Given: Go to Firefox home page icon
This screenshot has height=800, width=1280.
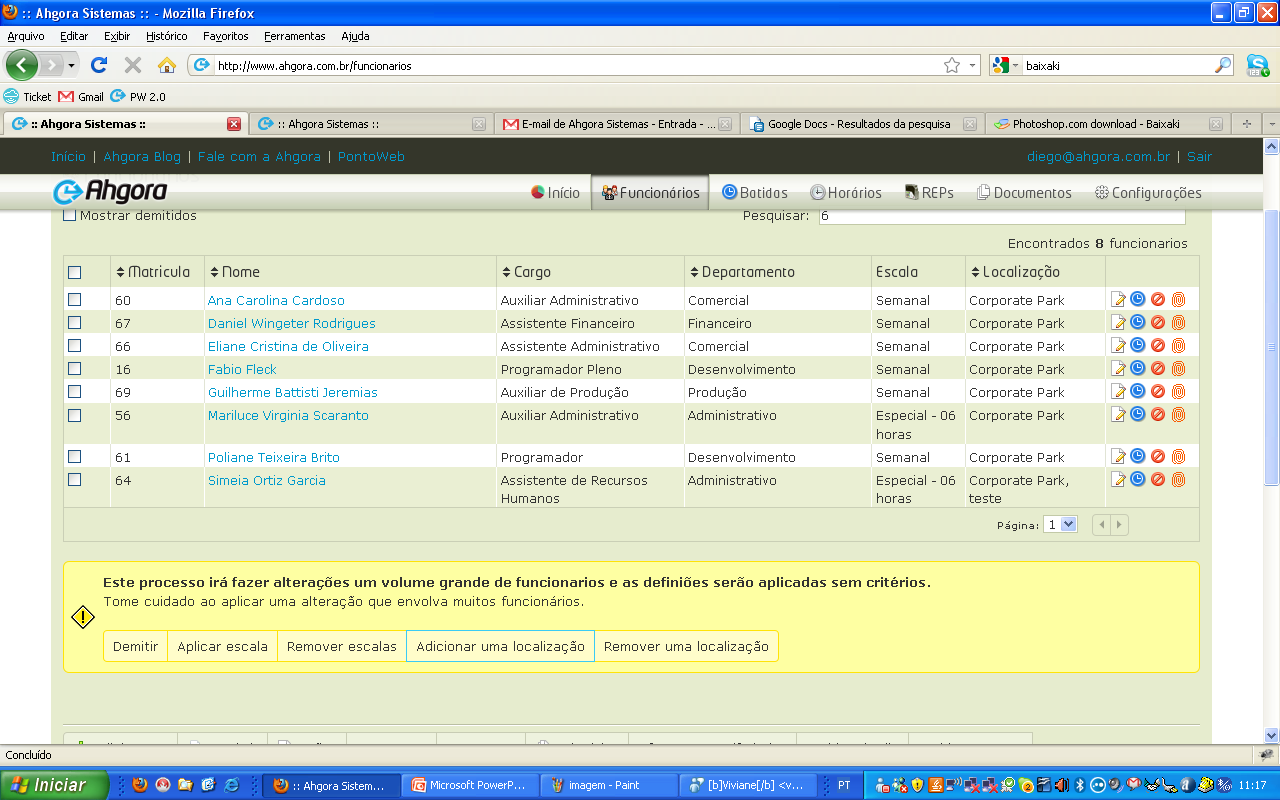Looking at the screenshot, I should [x=167, y=65].
